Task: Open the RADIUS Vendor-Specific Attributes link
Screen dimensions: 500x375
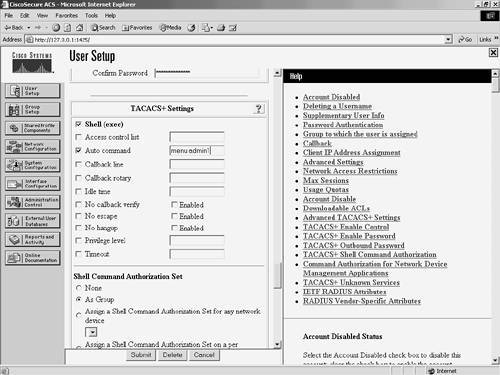Action: [362, 301]
